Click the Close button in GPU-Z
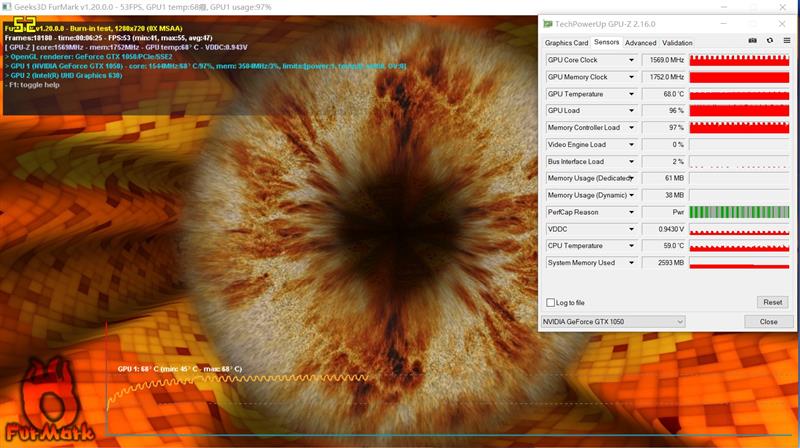Viewport: 800px width, 448px height. tap(768, 322)
